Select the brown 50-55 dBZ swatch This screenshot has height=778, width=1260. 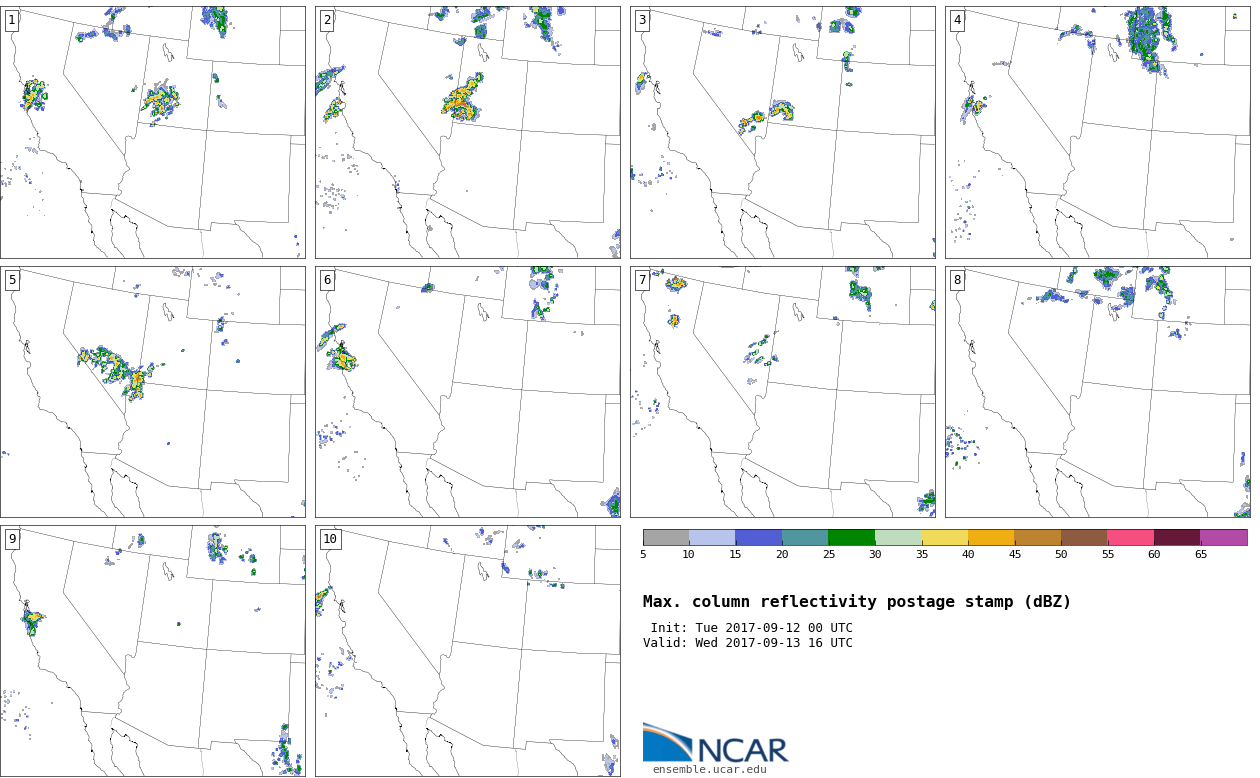coord(1084,537)
